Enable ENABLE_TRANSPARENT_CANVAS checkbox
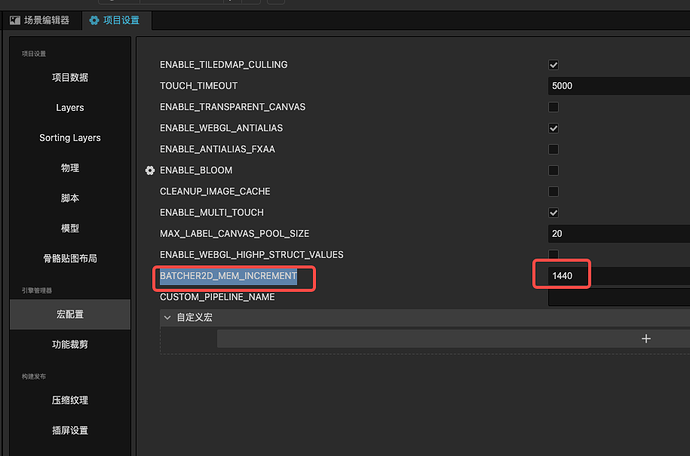This screenshot has height=456, width=690. pos(554,107)
